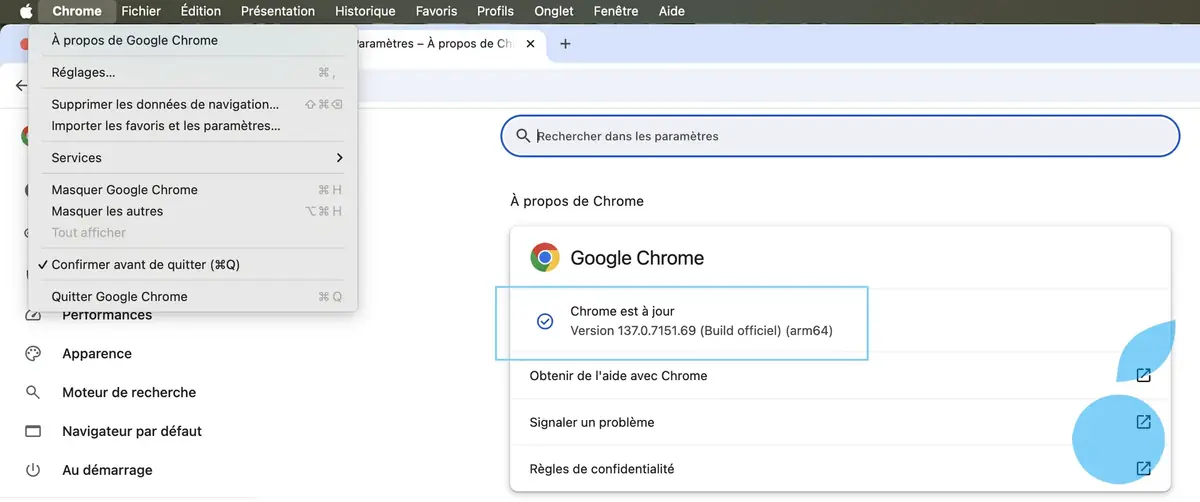Open Obtenir de l'aide avec Chrome link
This screenshot has height=502, width=1200.
tap(840, 376)
